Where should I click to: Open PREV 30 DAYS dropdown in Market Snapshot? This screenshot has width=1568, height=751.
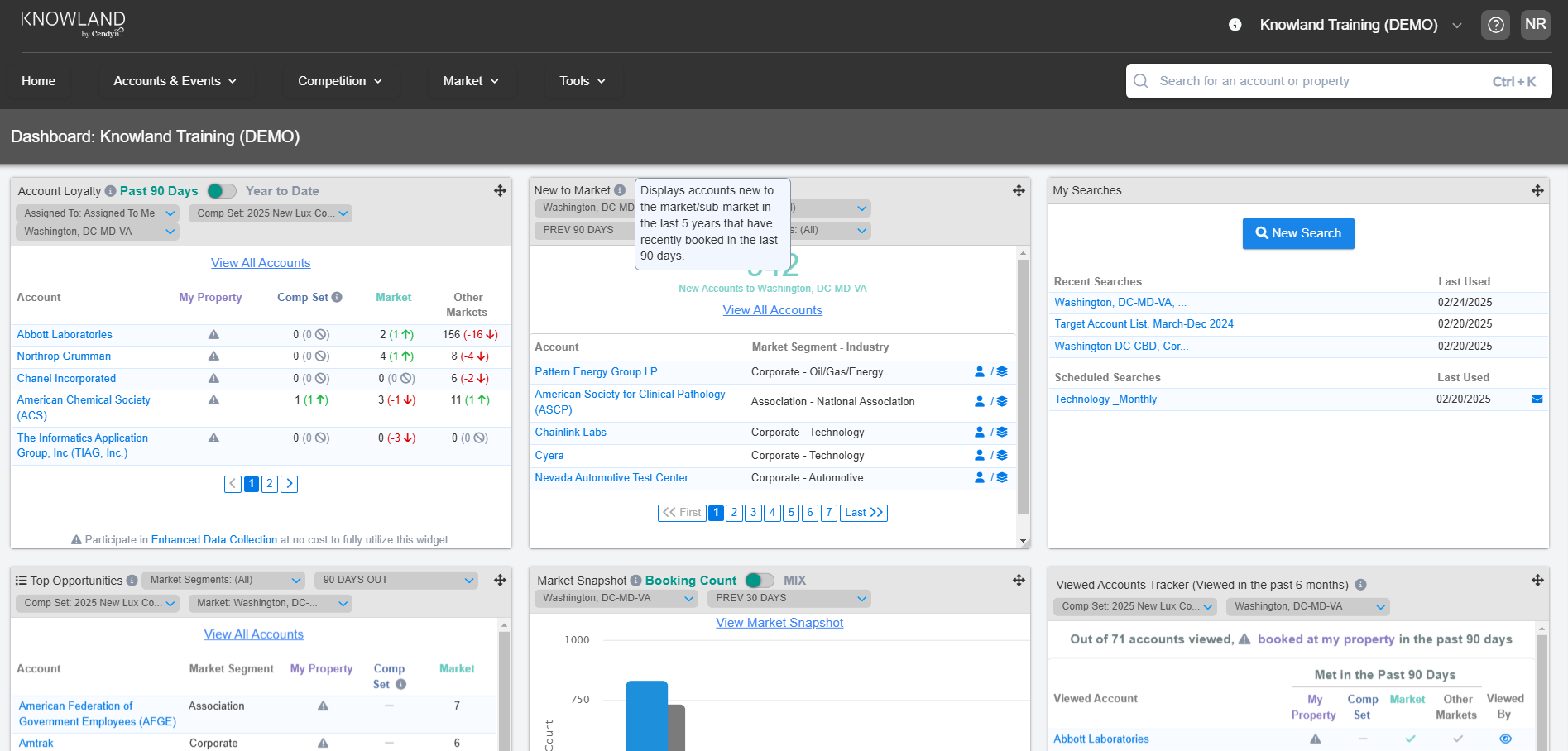[789, 598]
